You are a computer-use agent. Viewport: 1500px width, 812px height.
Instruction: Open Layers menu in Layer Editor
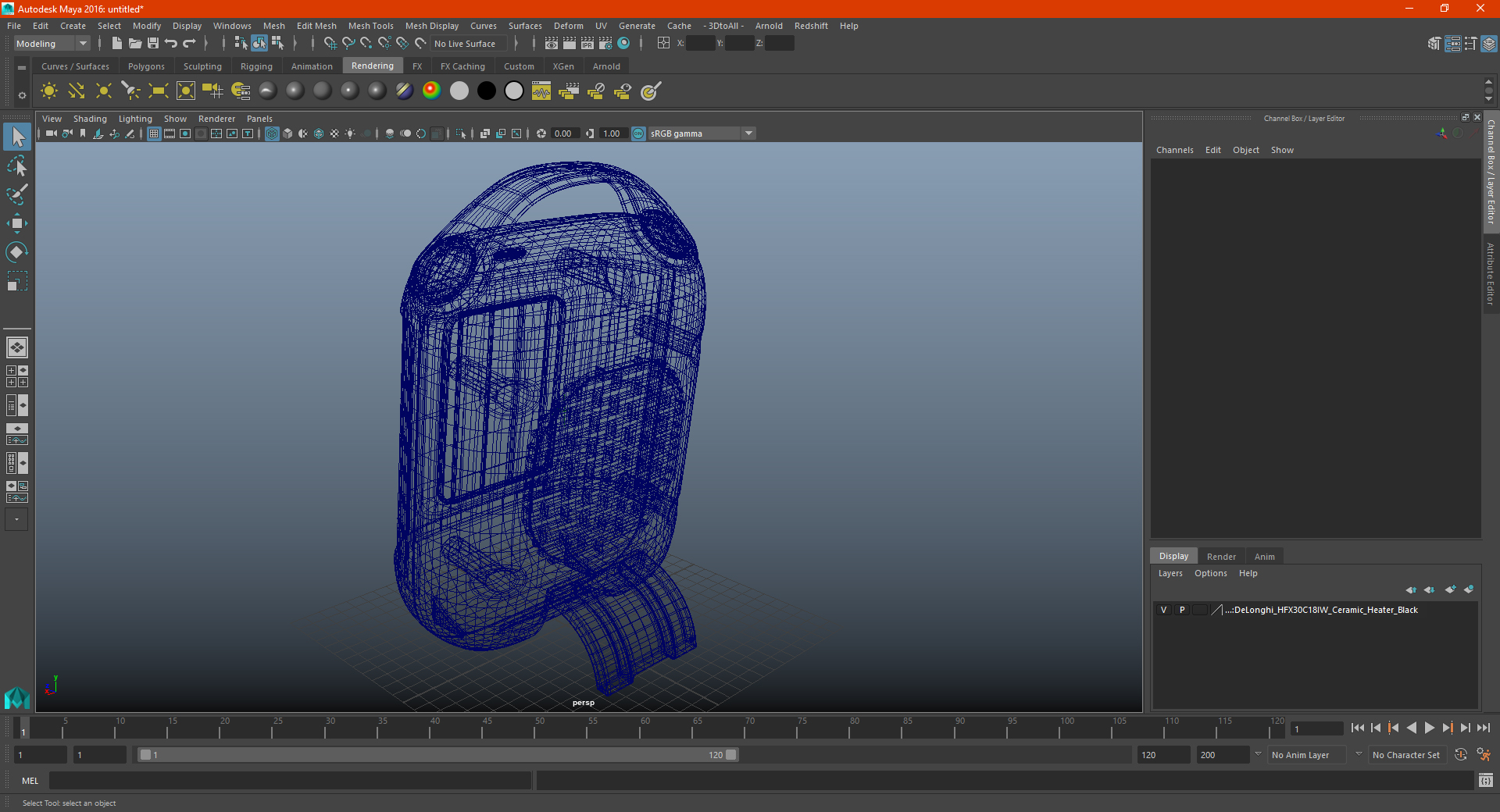point(1170,573)
